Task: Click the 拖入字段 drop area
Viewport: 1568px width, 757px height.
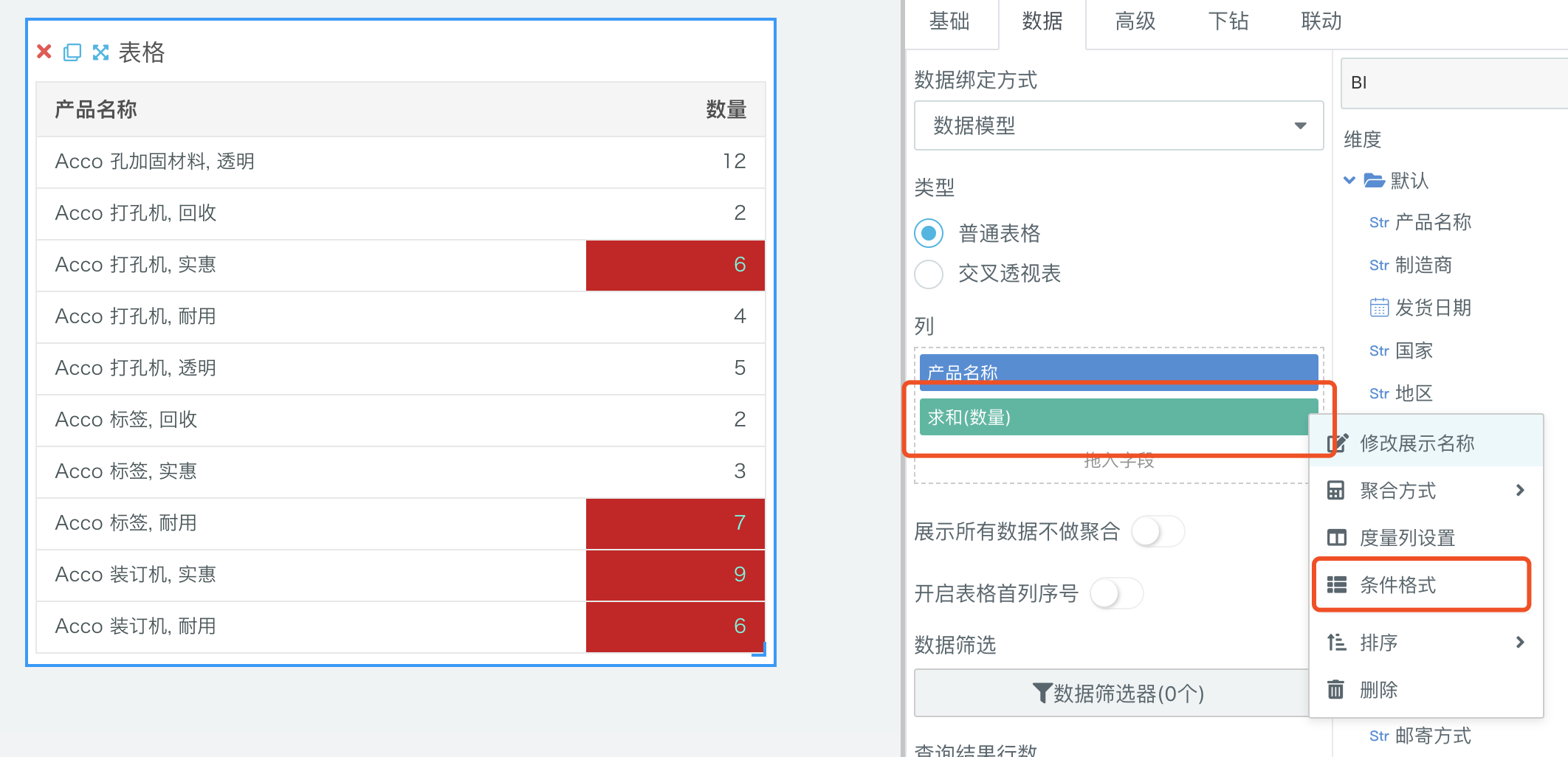Action: point(1118,461)
